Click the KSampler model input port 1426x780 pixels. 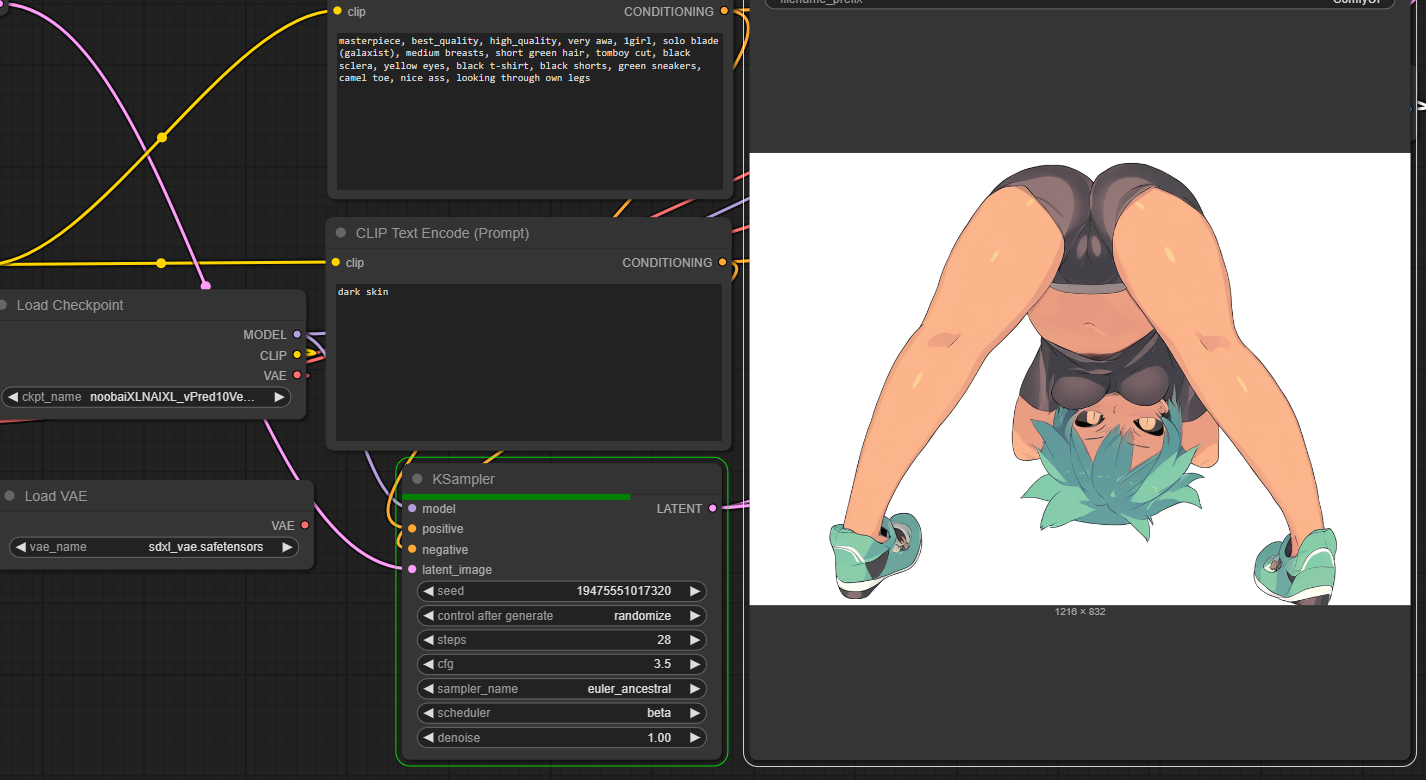(x=412, y=508)
